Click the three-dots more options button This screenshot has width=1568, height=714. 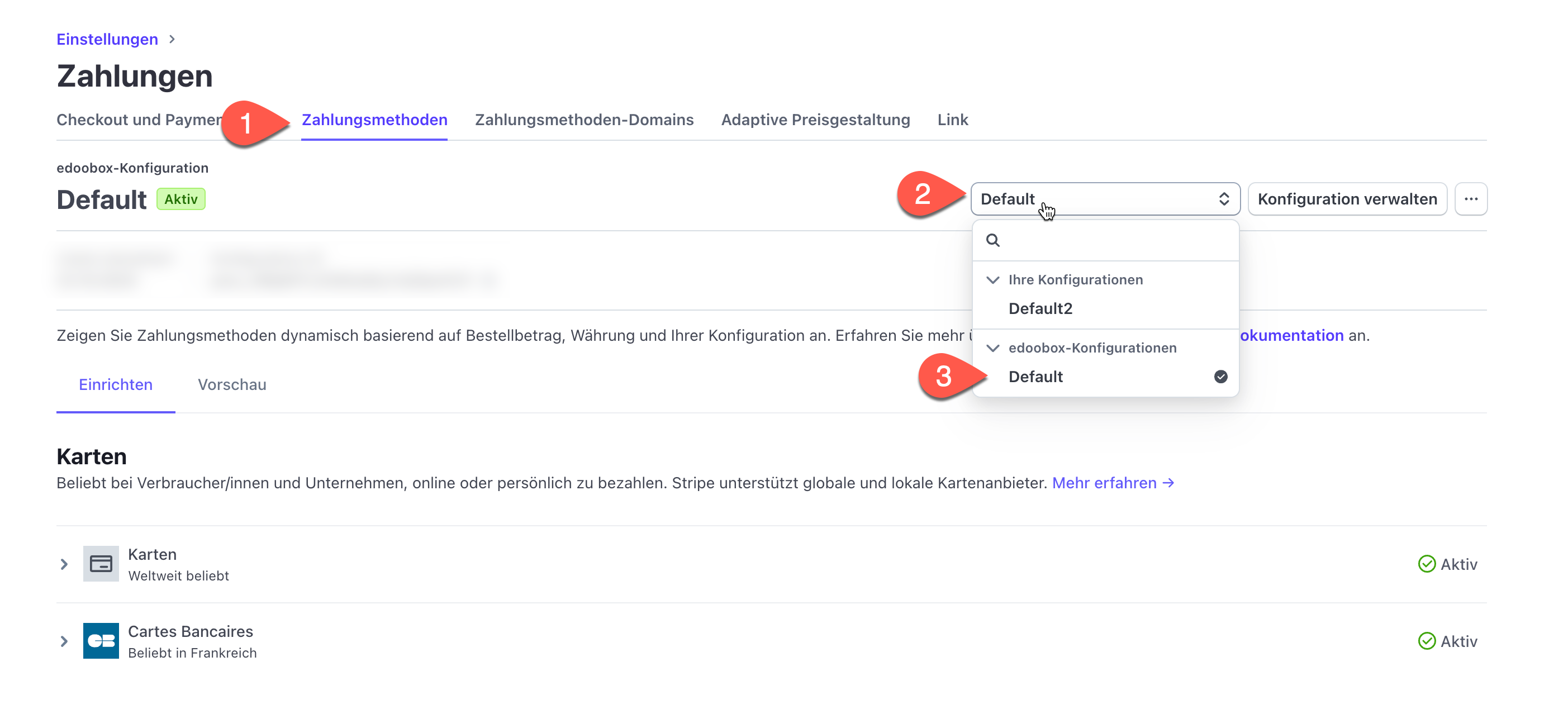[x=1471, y=199]
